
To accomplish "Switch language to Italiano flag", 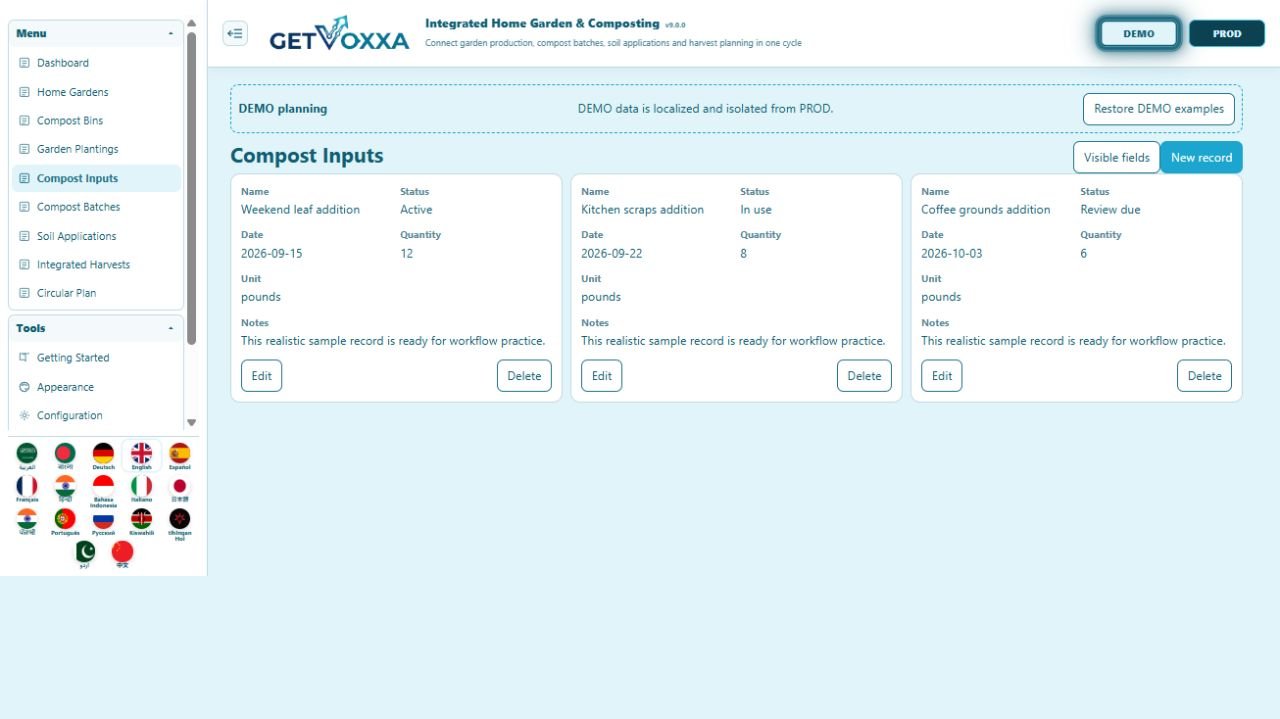I will (x=141, y=488).
